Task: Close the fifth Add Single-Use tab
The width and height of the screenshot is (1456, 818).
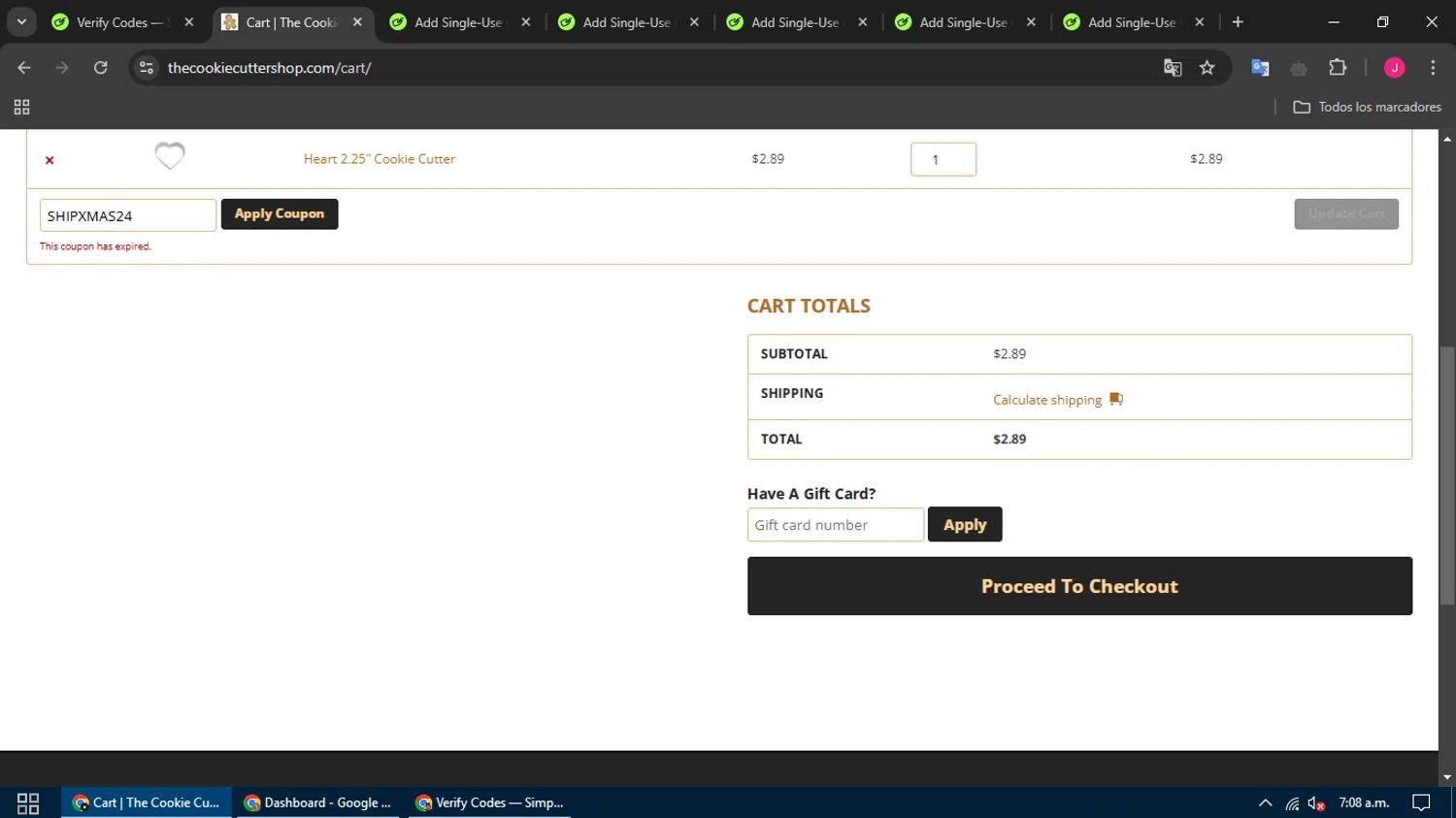Action: point(1200,22)
